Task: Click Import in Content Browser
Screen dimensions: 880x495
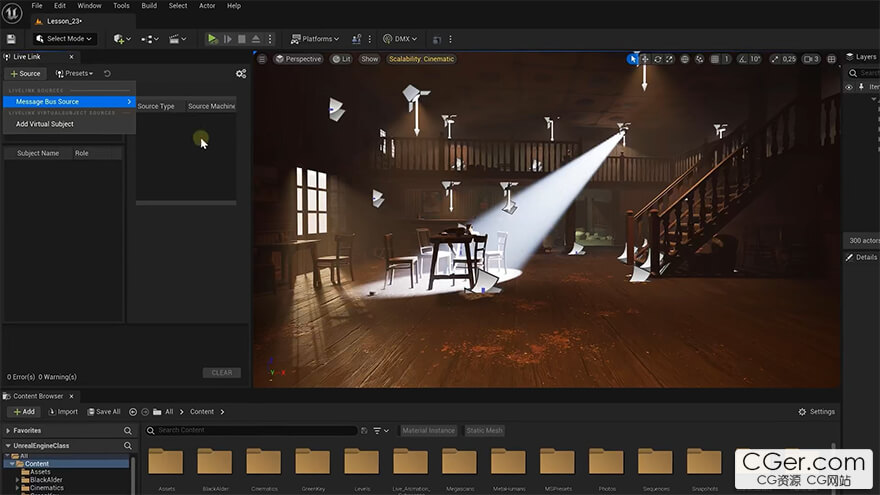Action: tap(63, 411)
